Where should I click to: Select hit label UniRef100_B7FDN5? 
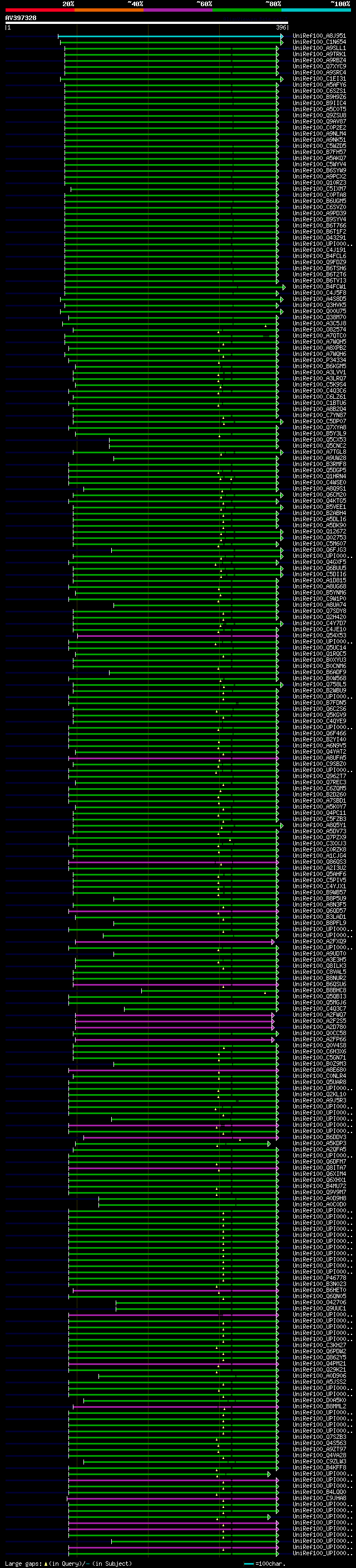[x=319, y=703]
